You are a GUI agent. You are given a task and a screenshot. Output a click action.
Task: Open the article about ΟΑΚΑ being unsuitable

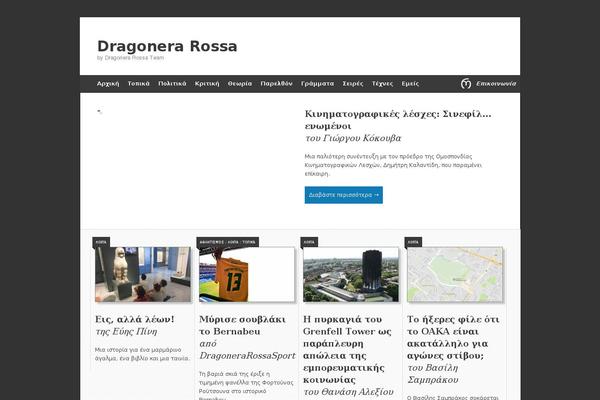(453, 337)
